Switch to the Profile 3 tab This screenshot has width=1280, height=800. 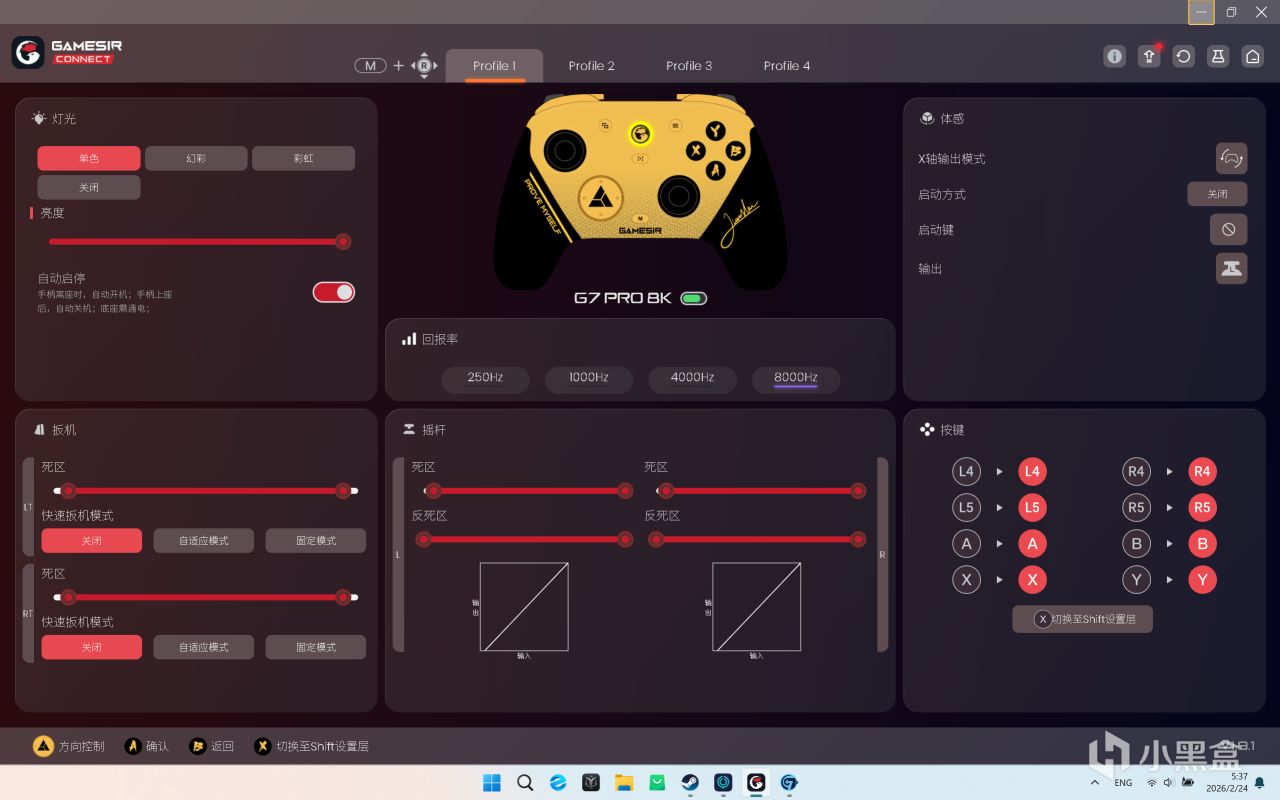click(x=689, y=66)
